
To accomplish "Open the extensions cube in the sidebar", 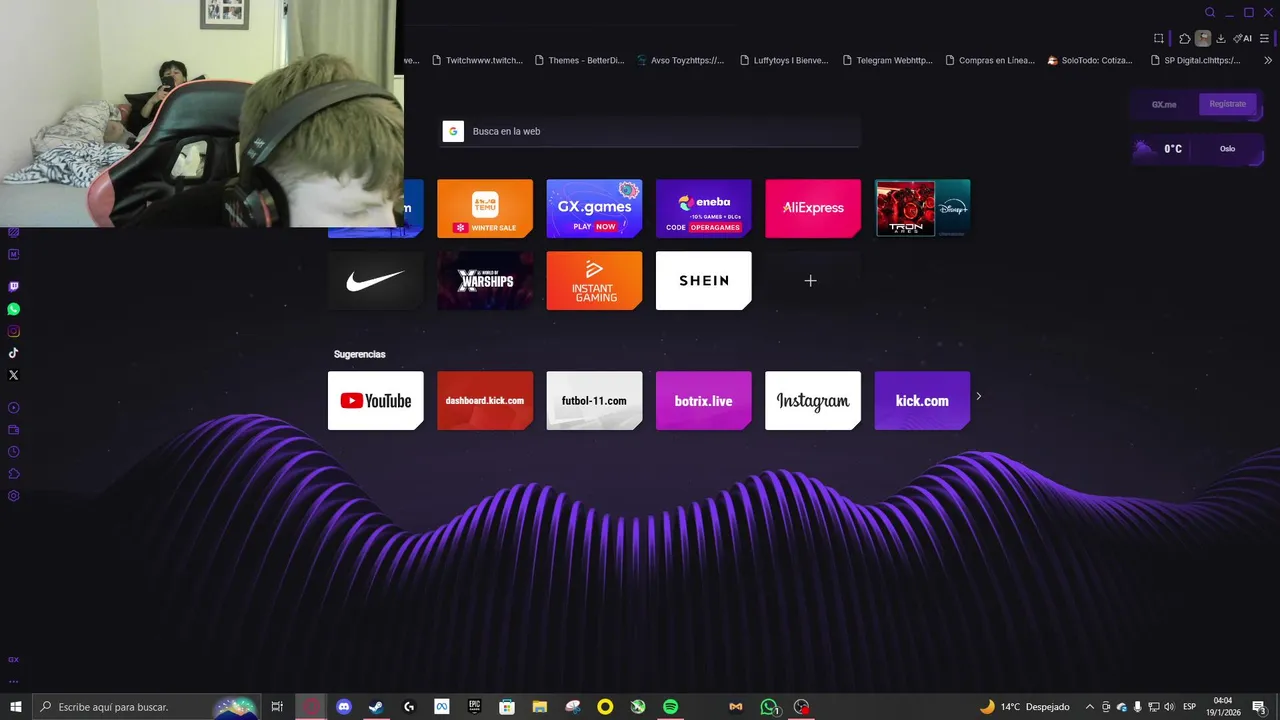I will tap(13, 474).
